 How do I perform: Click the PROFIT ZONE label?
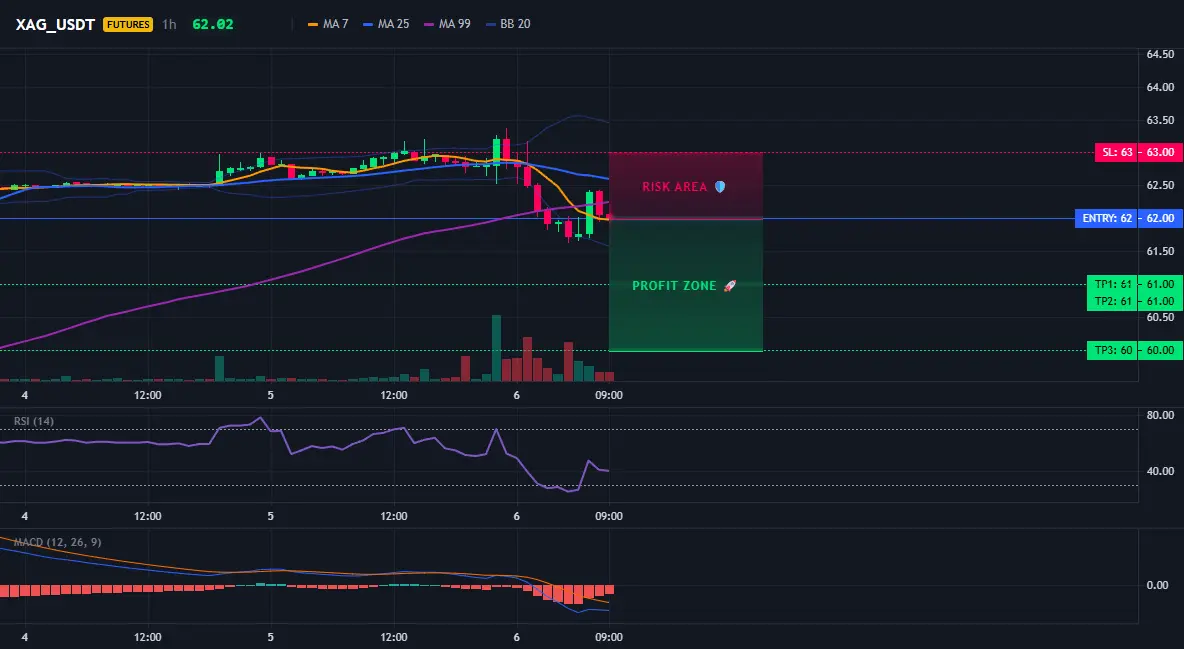pos(674,286)
